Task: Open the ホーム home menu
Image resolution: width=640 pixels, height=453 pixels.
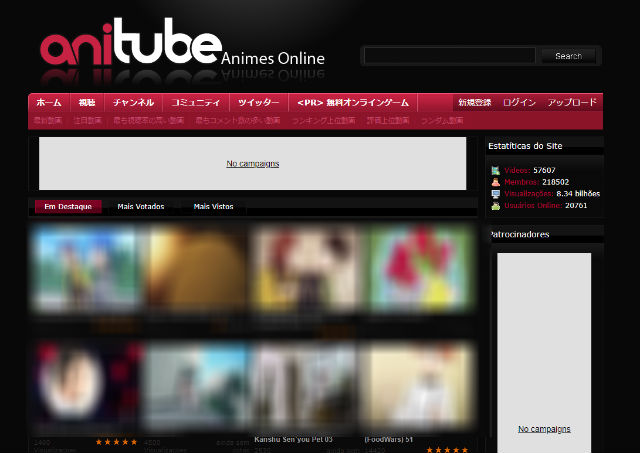Action: point(49,102)
